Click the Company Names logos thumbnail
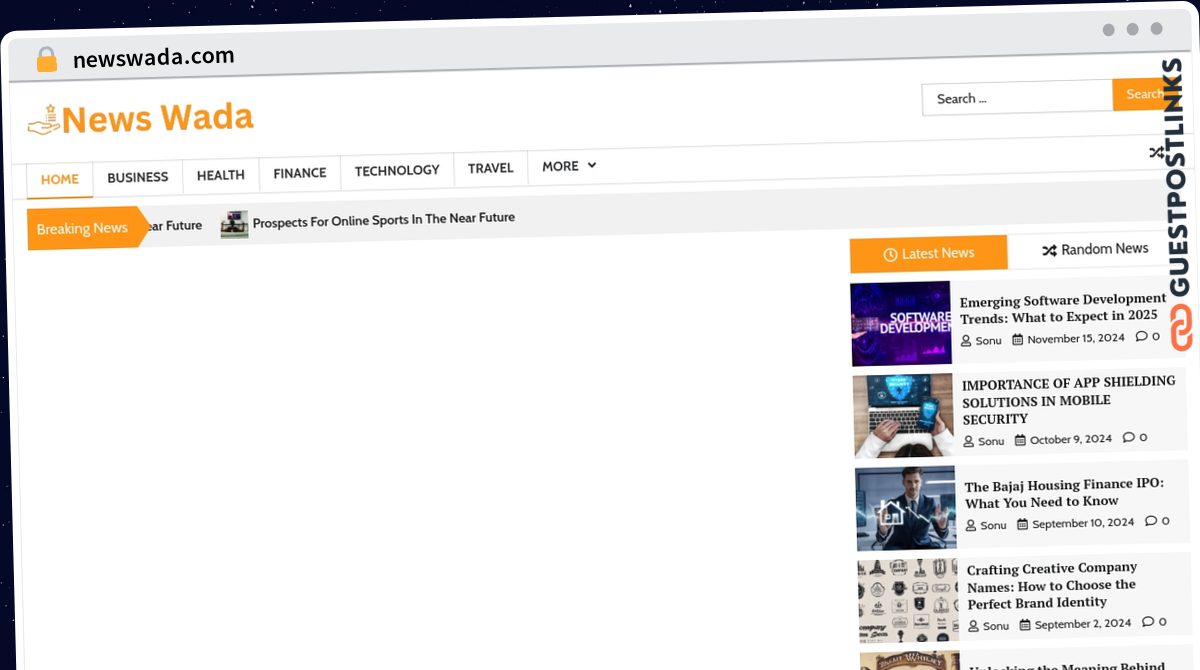 coord(908,600)
